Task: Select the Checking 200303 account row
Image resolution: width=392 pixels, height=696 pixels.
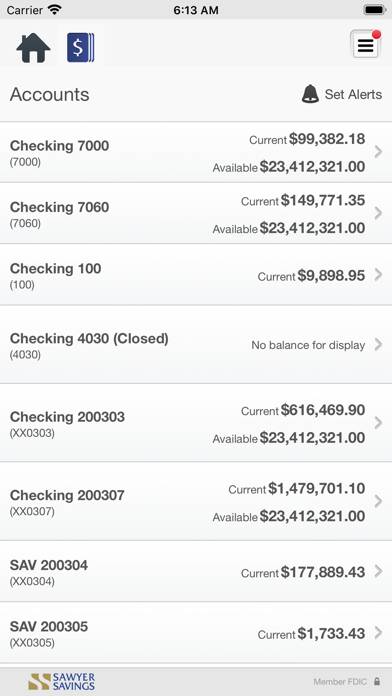Action: point(196,423)
